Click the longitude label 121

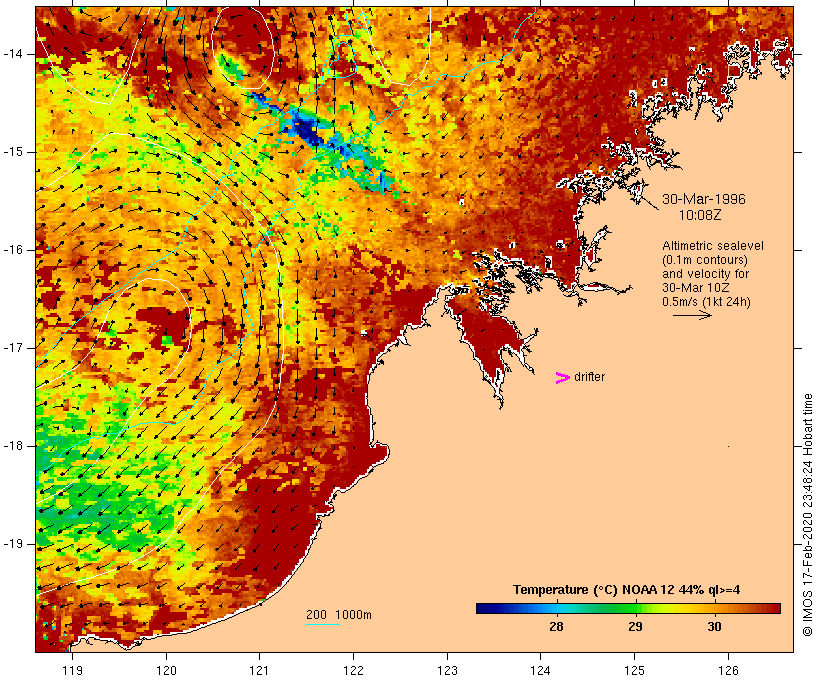click(259, 671)
